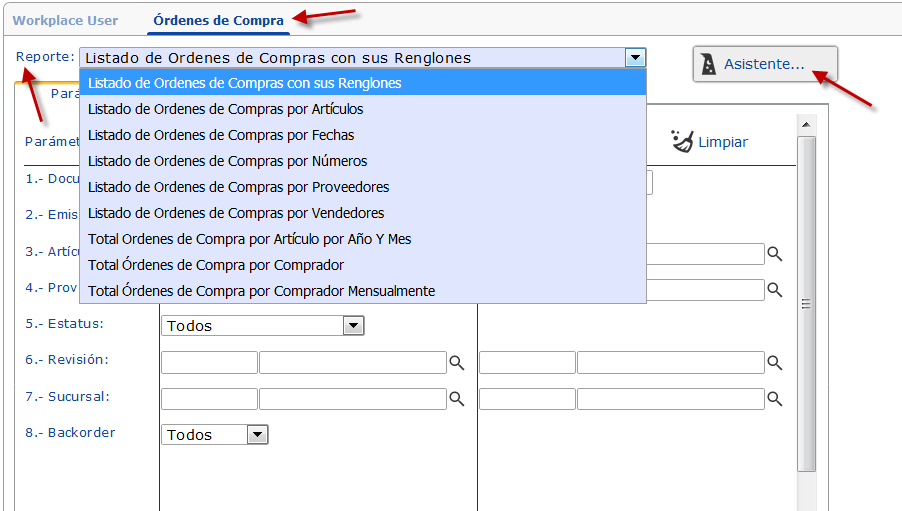Choose Listado de Ordenes de Compras por Artículos
The width and height of the screenshot is (902, 511).
click(x=225, y=109)
